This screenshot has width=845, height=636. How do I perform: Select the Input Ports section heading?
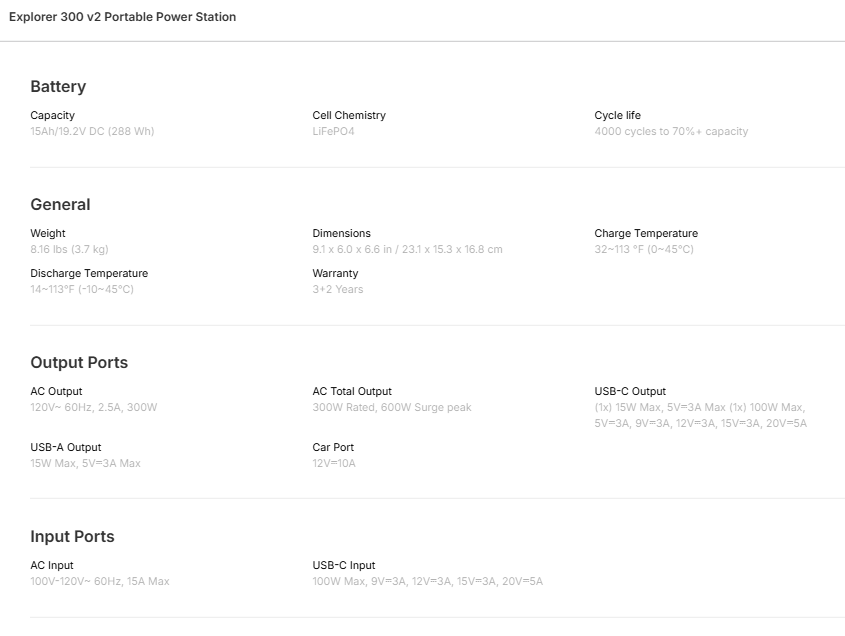click(72, 537)
